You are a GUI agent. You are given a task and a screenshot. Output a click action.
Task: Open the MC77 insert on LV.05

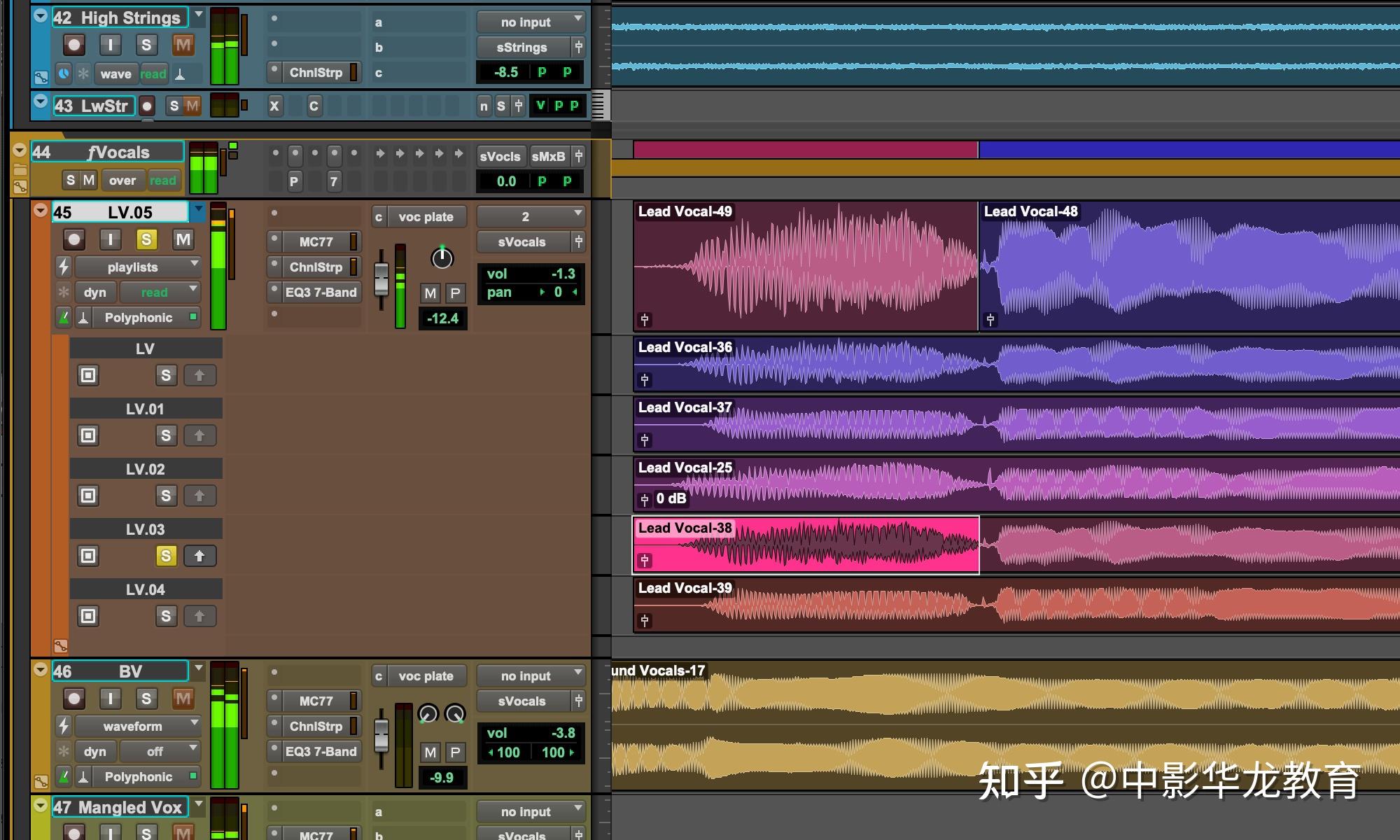(316, 241)
